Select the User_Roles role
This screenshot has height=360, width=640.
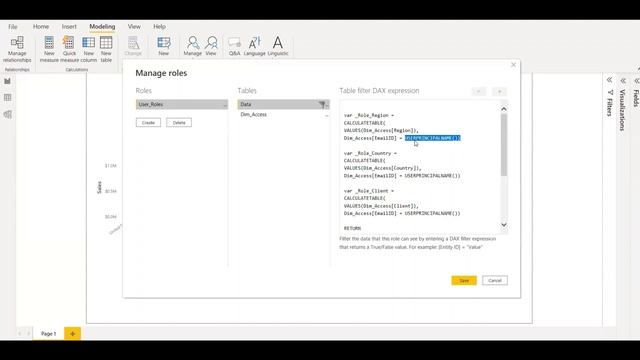click(182, 104)
